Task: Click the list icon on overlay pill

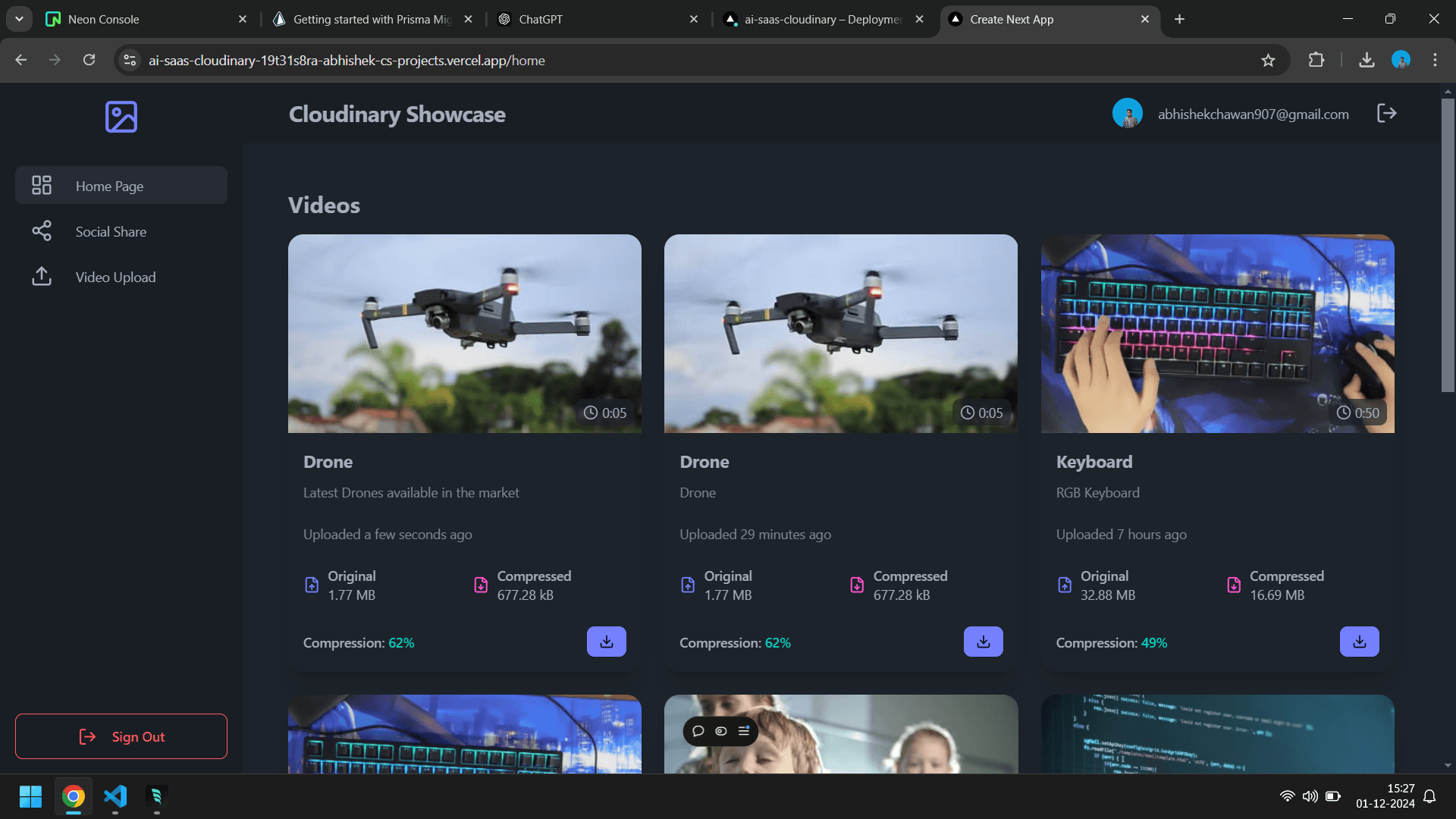Action: click(x=743, y=731)
